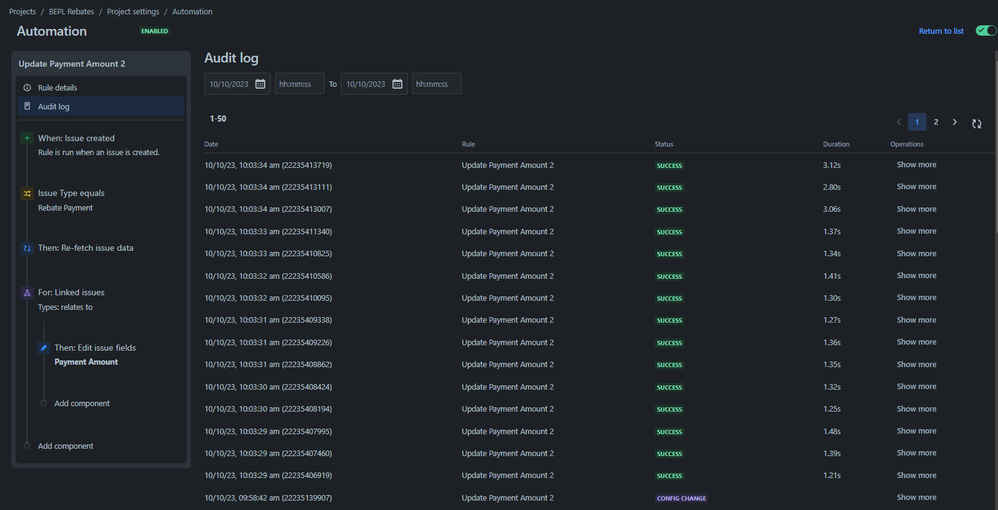Expand Show more for entry 22235413007
The height and width of the screenshot is (510, 998).
click(x=917, y=209)
